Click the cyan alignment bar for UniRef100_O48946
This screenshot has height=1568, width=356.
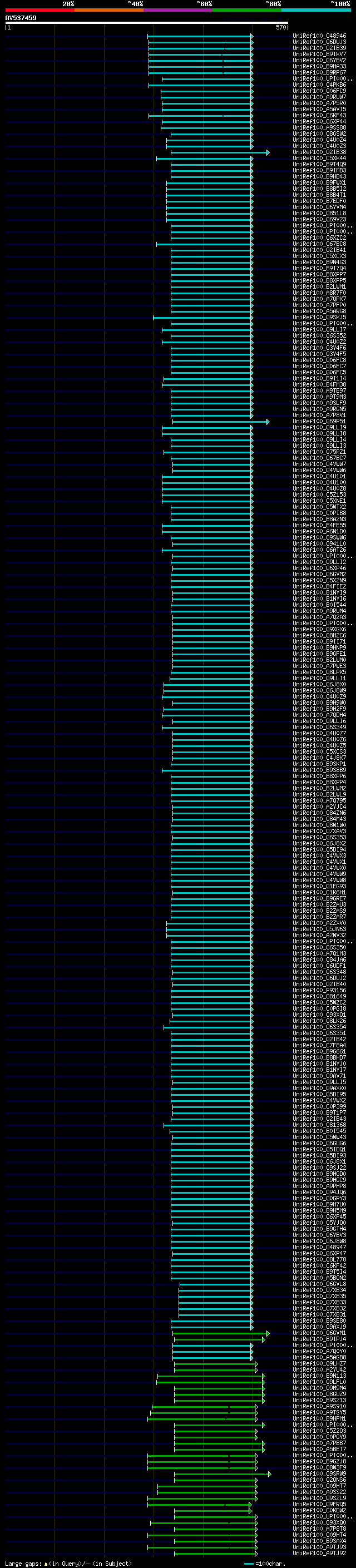(200, 36)
